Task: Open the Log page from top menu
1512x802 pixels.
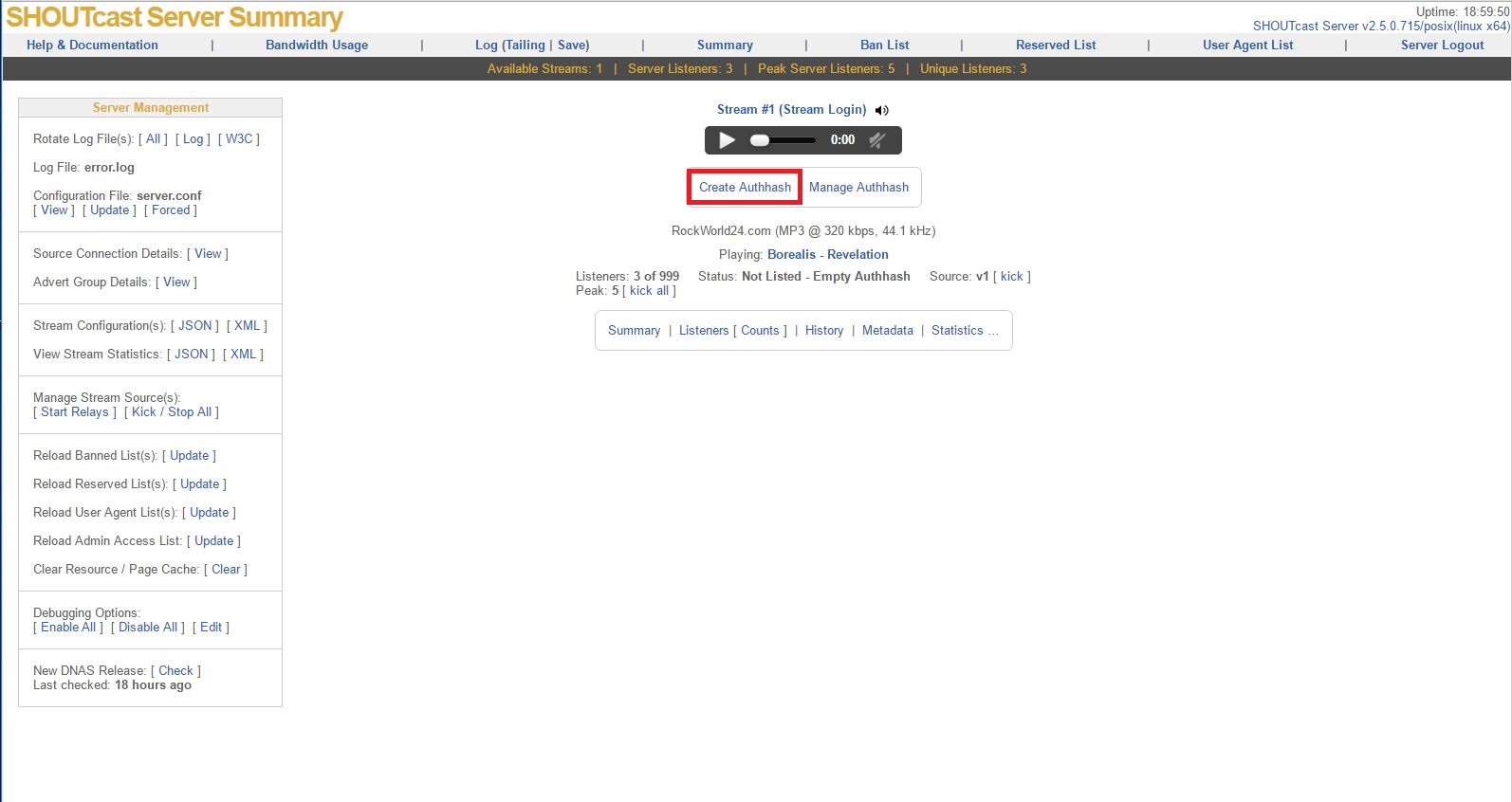Action: point(486,45)
